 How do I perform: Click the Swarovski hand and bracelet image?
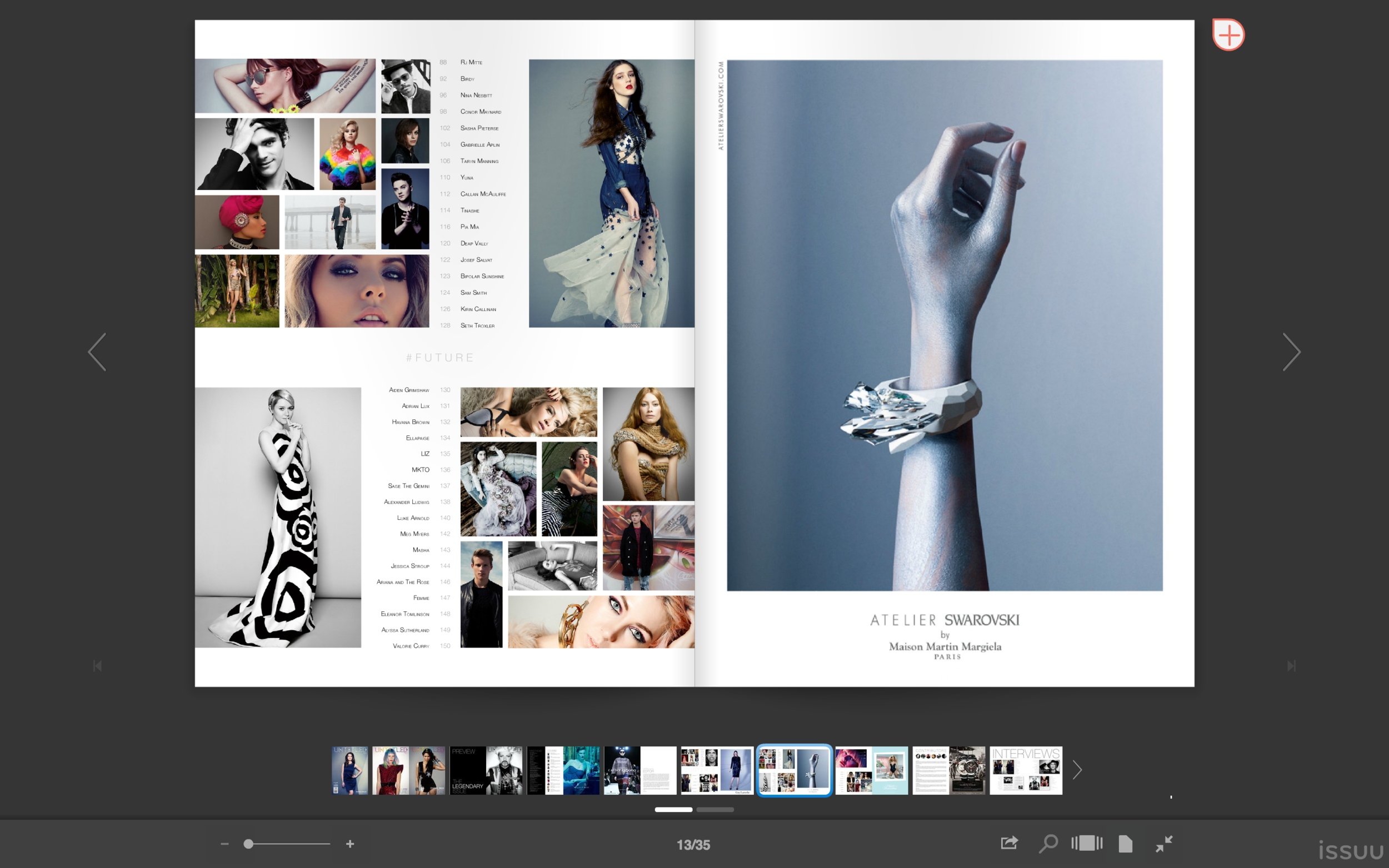[x=945, y=325]
